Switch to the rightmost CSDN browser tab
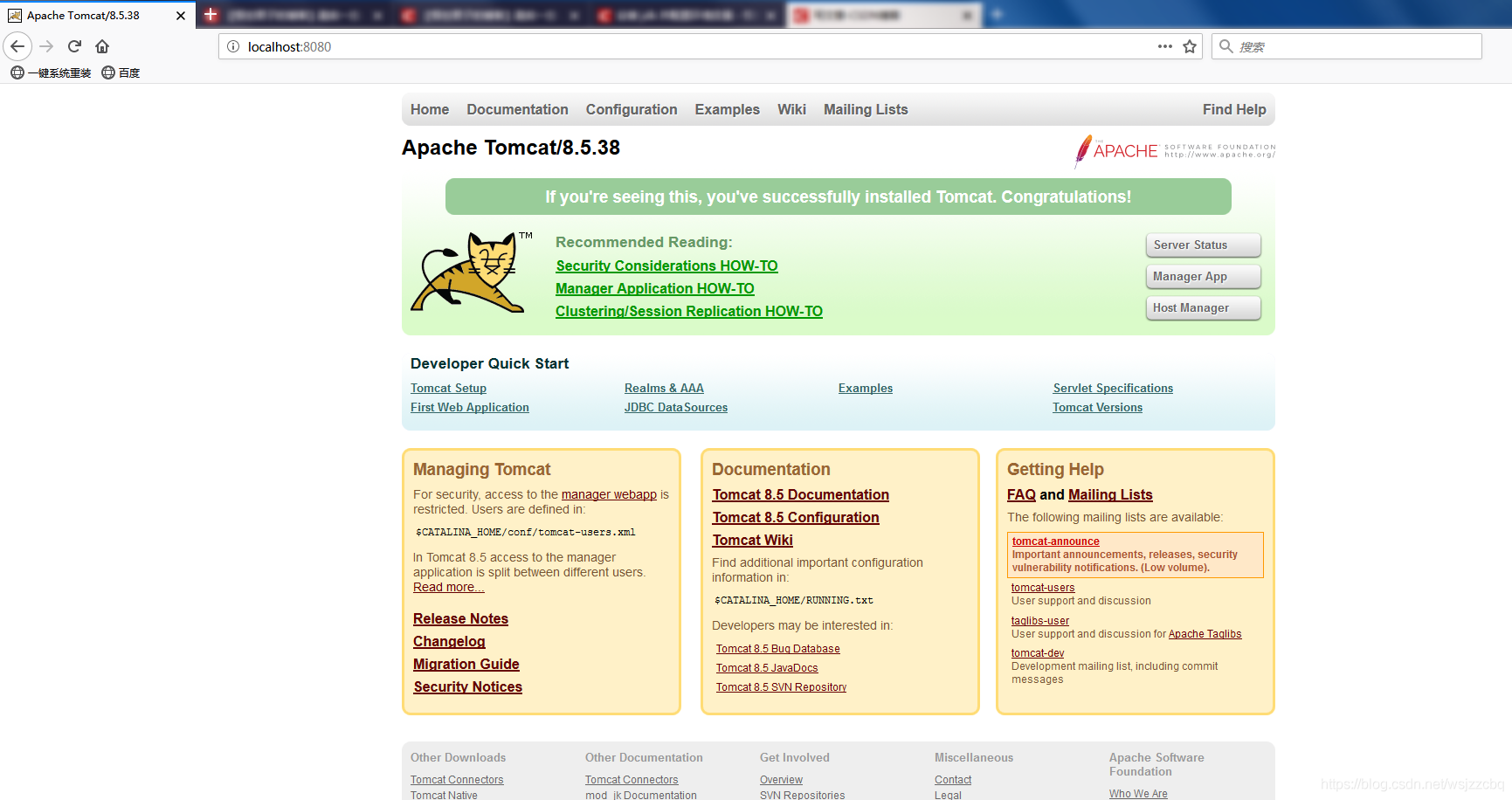 [x=882, y=14]
